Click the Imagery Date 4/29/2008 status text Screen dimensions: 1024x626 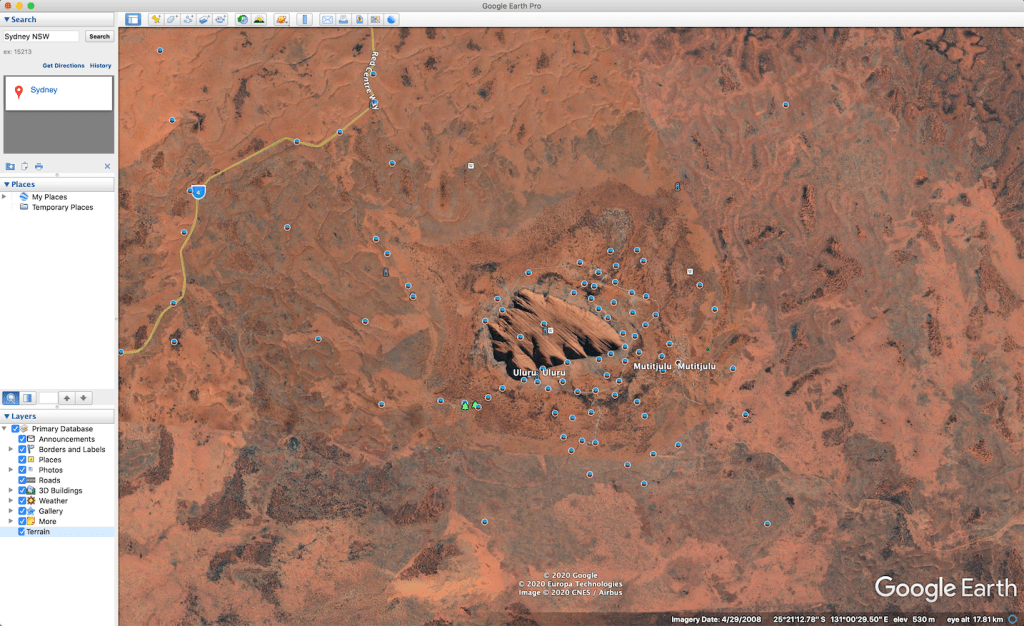click(716, 619)
